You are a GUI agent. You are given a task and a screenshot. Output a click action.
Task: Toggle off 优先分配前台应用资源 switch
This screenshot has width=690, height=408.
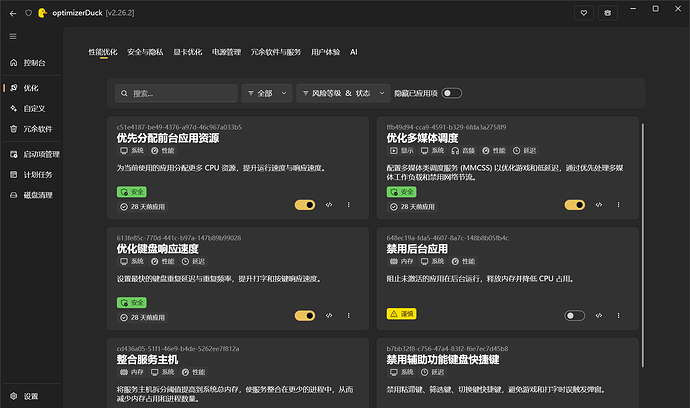305,205
